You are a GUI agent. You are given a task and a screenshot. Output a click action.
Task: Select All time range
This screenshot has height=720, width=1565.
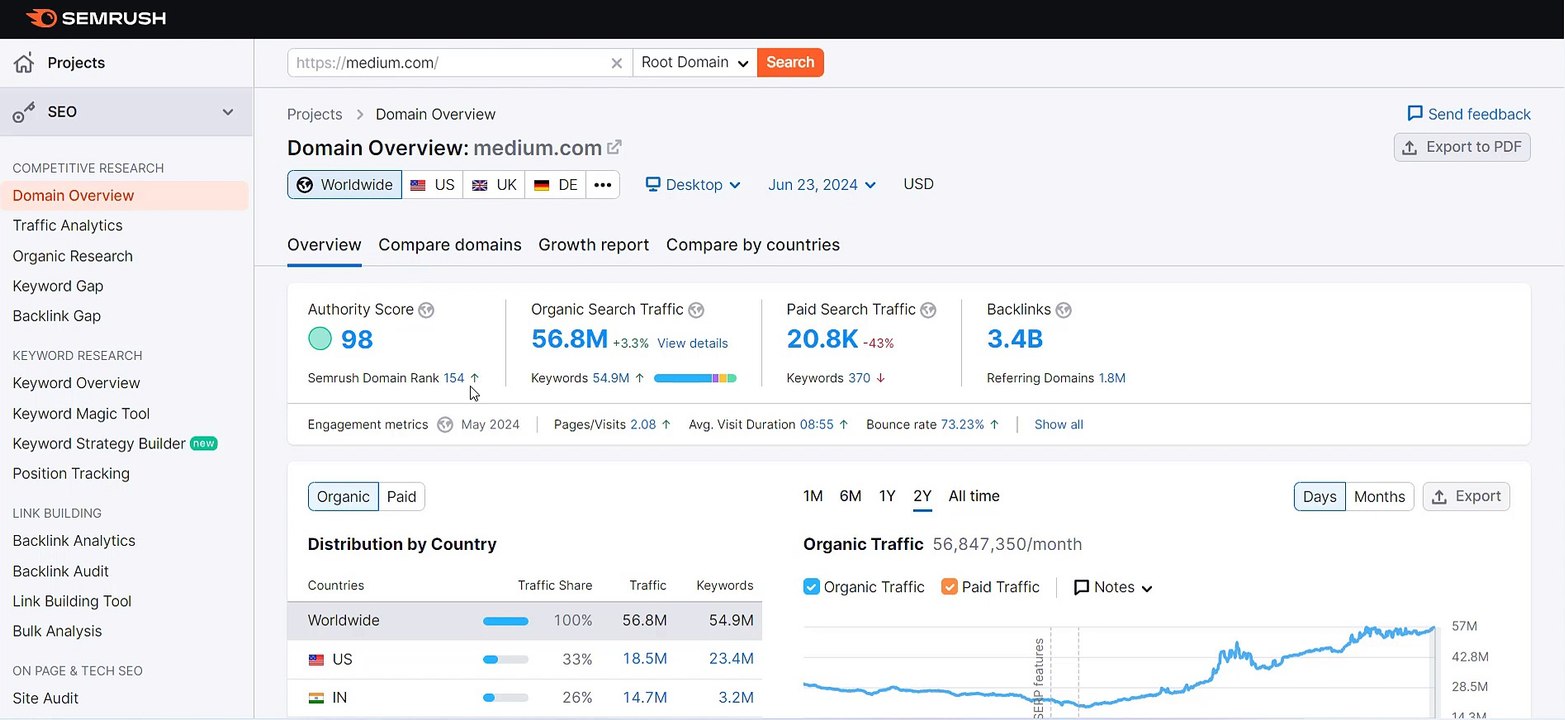click(974, 496)
